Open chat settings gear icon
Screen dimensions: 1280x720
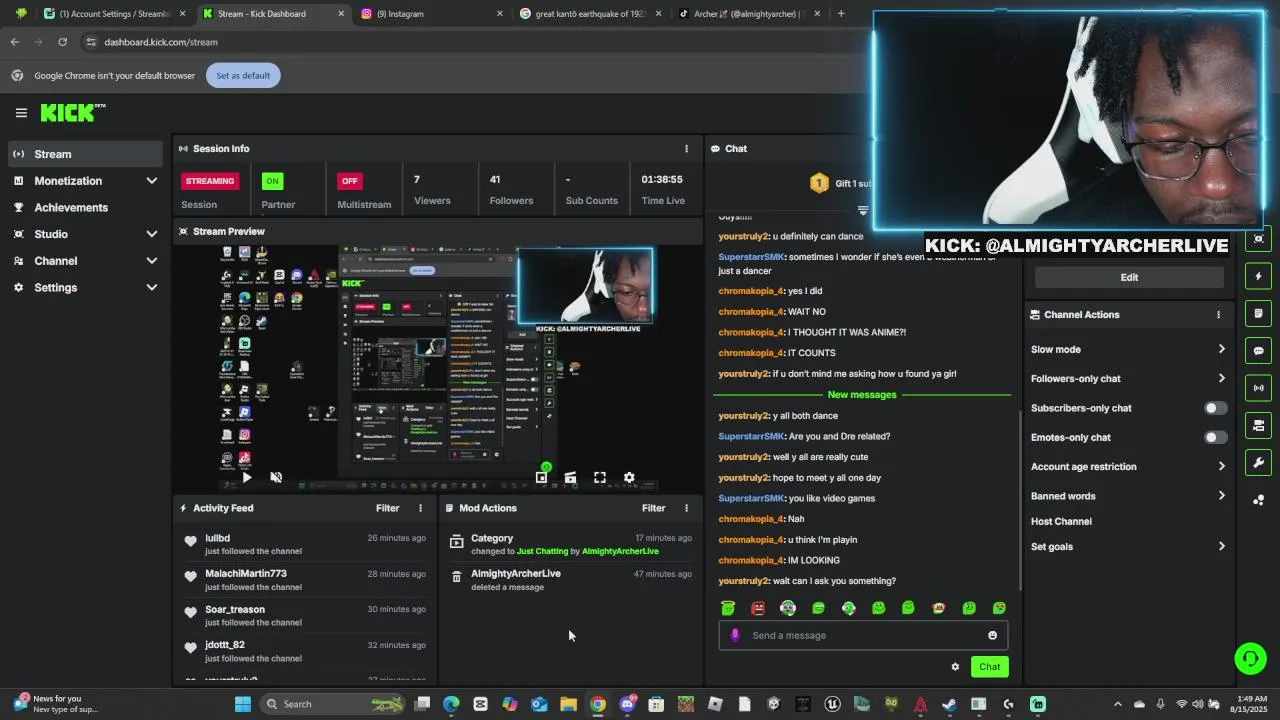point(955,667)
